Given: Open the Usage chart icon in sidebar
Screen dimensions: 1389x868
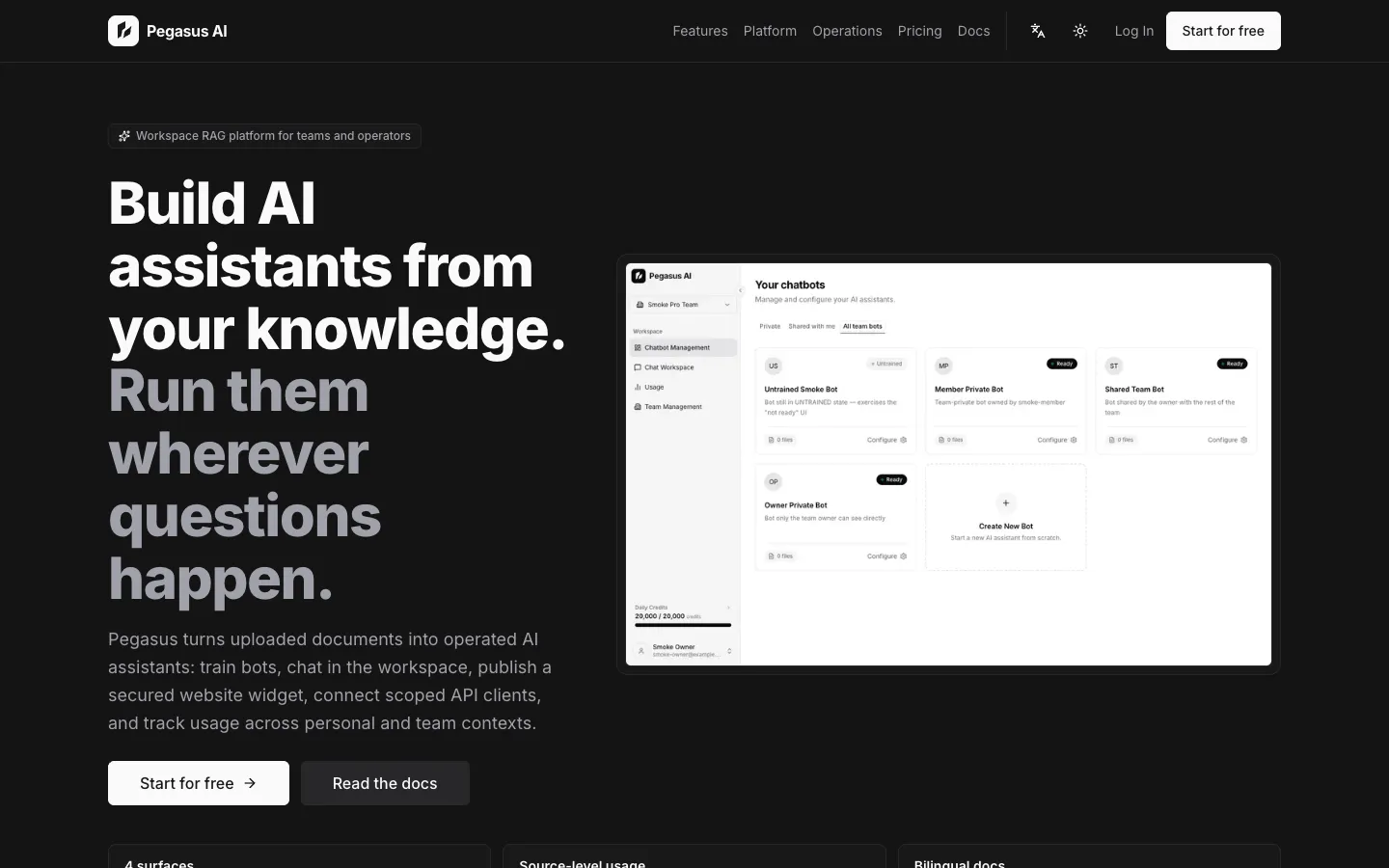Looking at the screenshot, I should coord(638,387).
